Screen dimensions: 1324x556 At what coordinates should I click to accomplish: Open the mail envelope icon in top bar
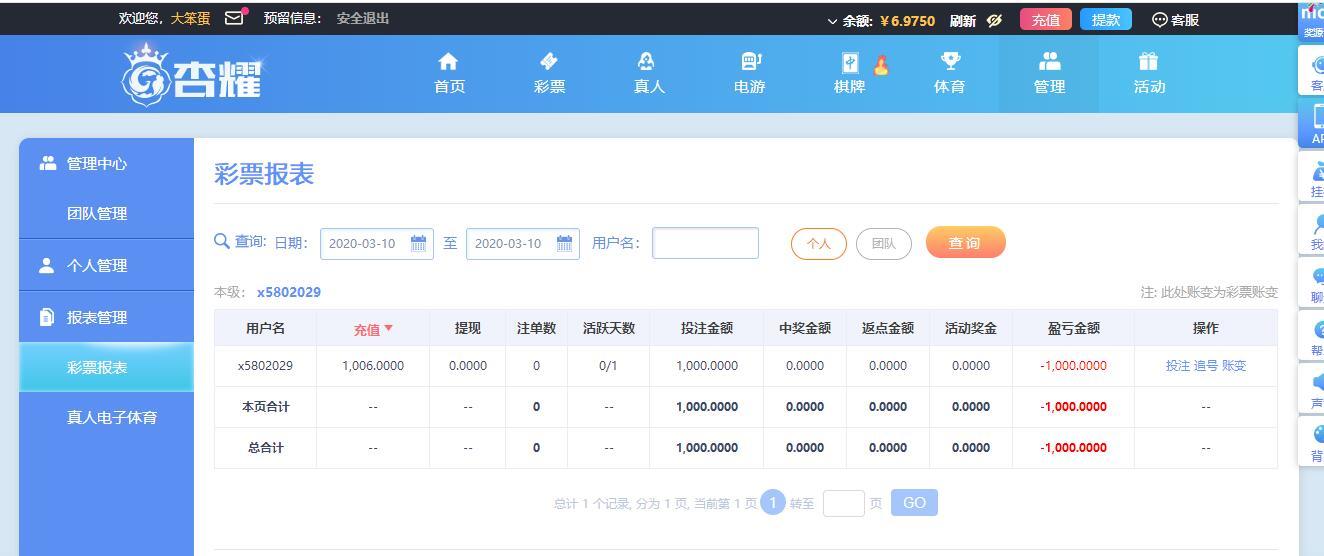(x=234, y=18)
